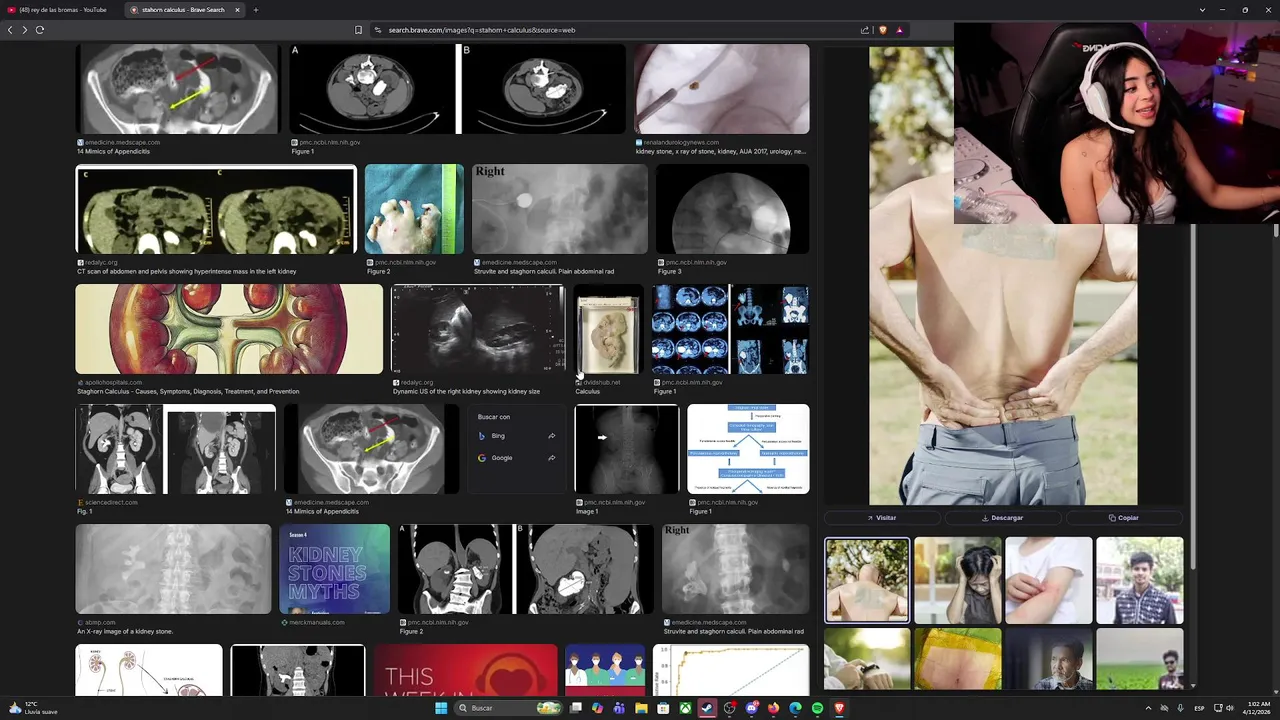This screenshot has width=1280, height=720.
Task: Open Copilot from the taskbar
Action: (x=598, y=708)
